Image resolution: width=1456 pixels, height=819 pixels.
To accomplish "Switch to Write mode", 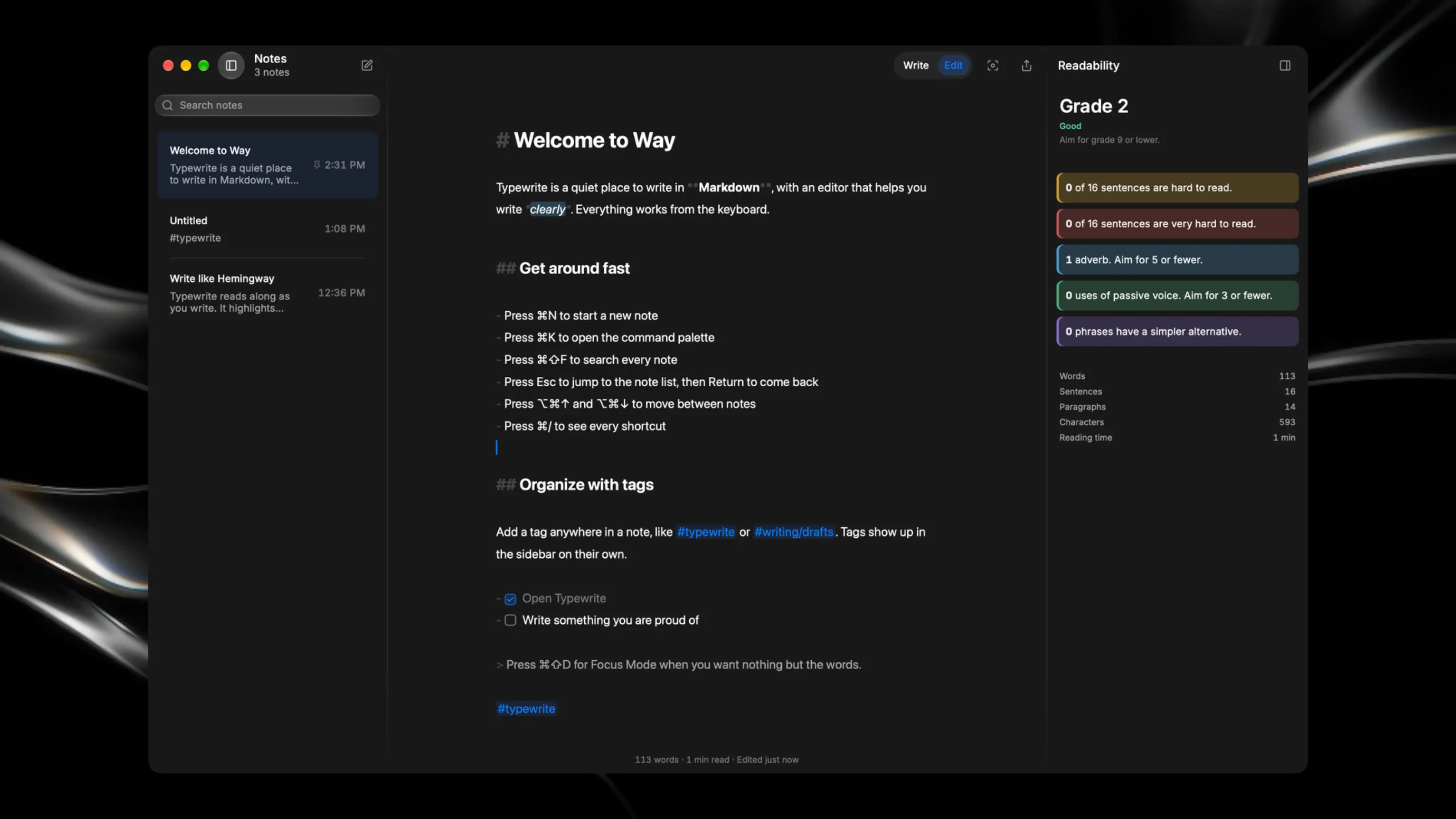I will tap(915, 66).
